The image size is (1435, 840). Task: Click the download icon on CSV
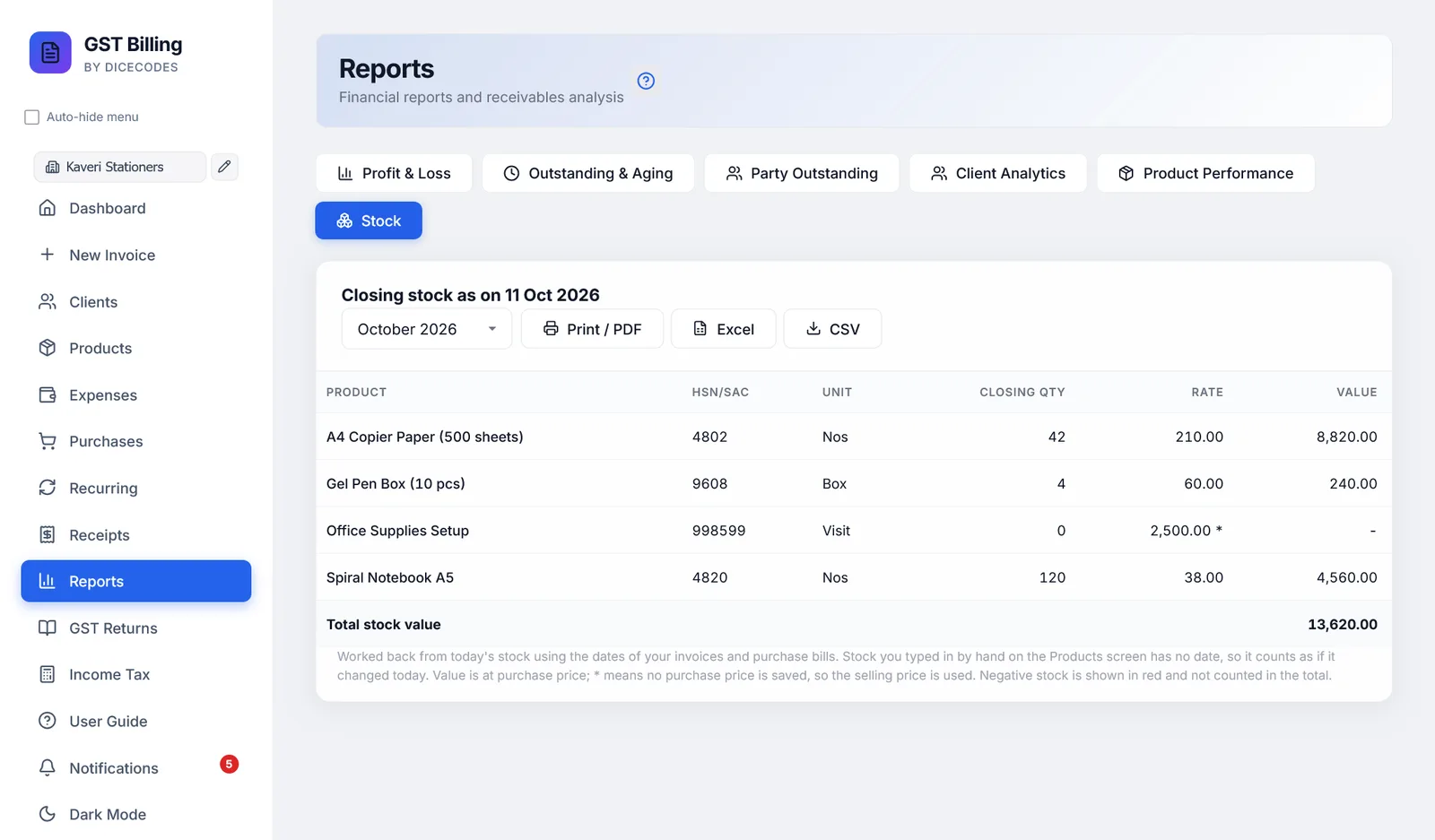(x=813, y=329)
